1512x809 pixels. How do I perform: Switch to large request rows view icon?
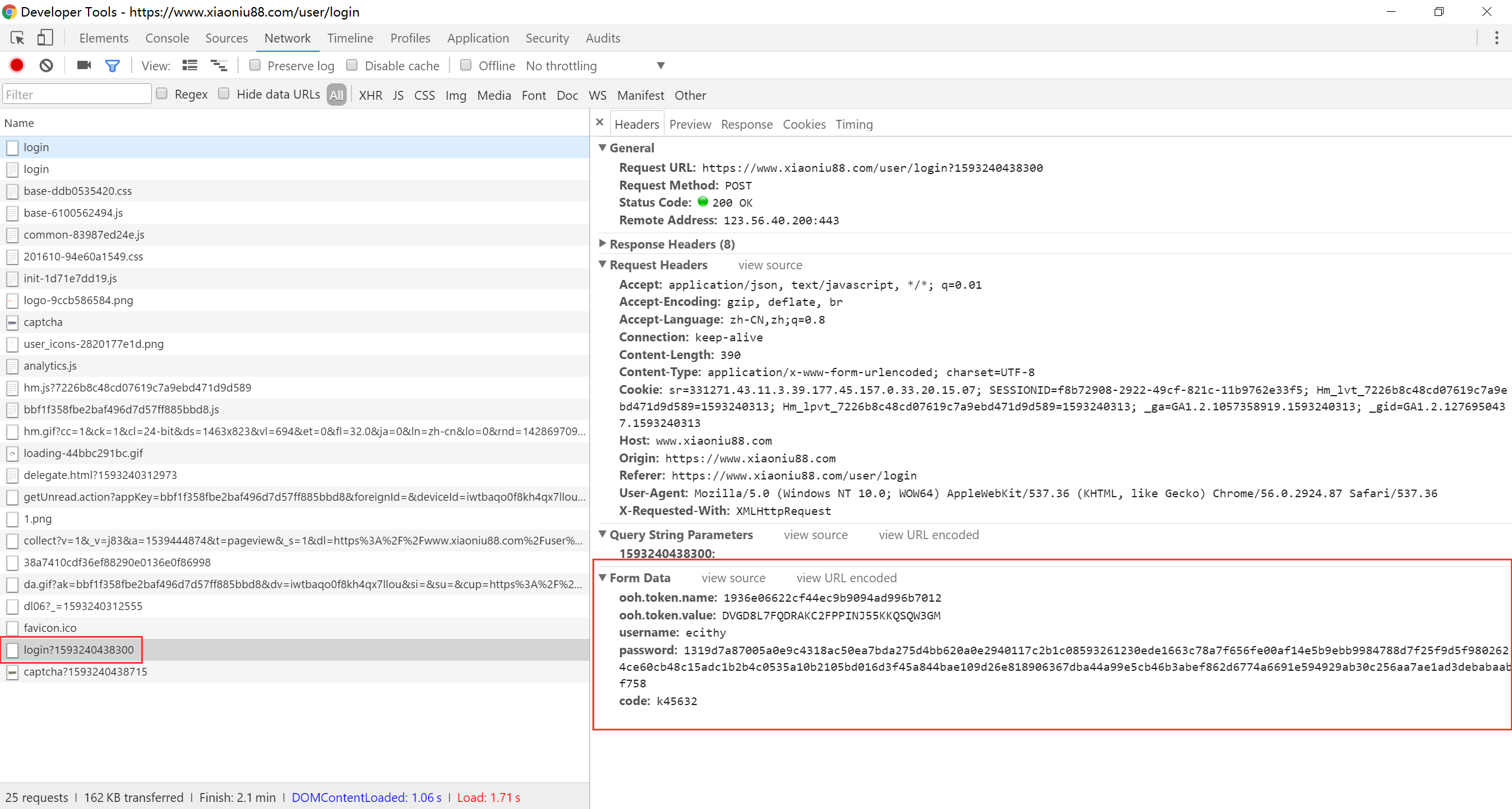click(x=190, y=66)
